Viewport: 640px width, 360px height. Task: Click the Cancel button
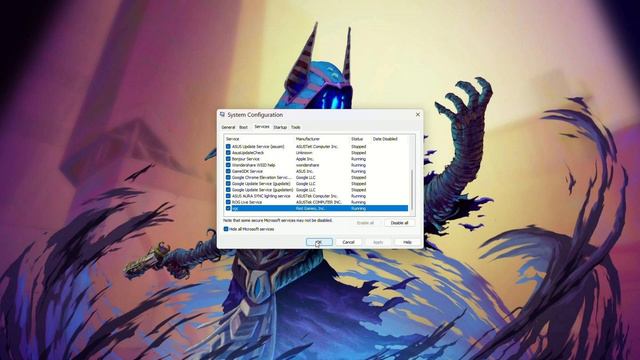348,242
